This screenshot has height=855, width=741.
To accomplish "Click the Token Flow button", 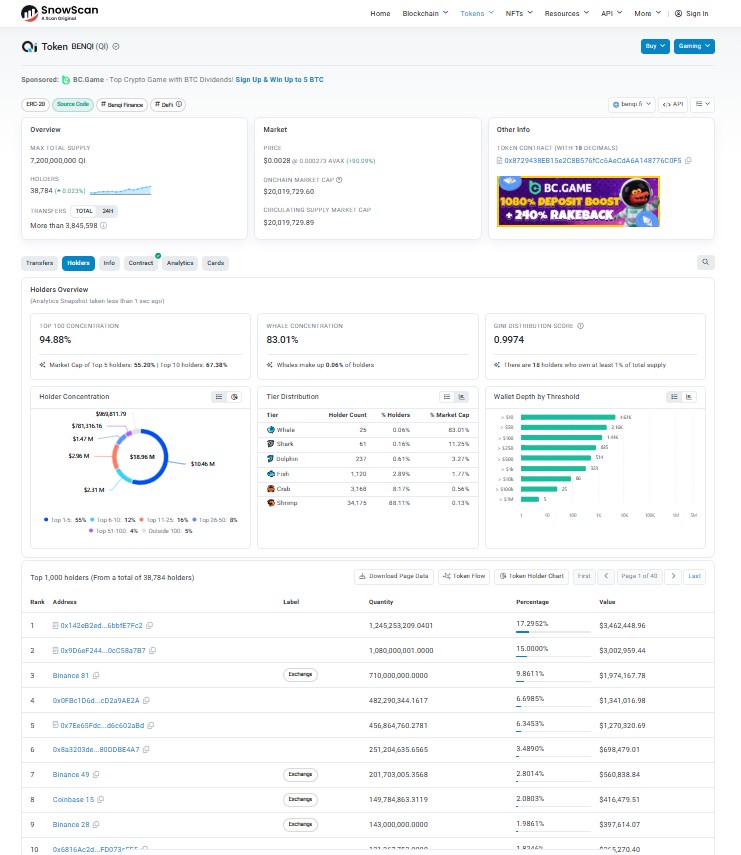I will pos(464,576).
